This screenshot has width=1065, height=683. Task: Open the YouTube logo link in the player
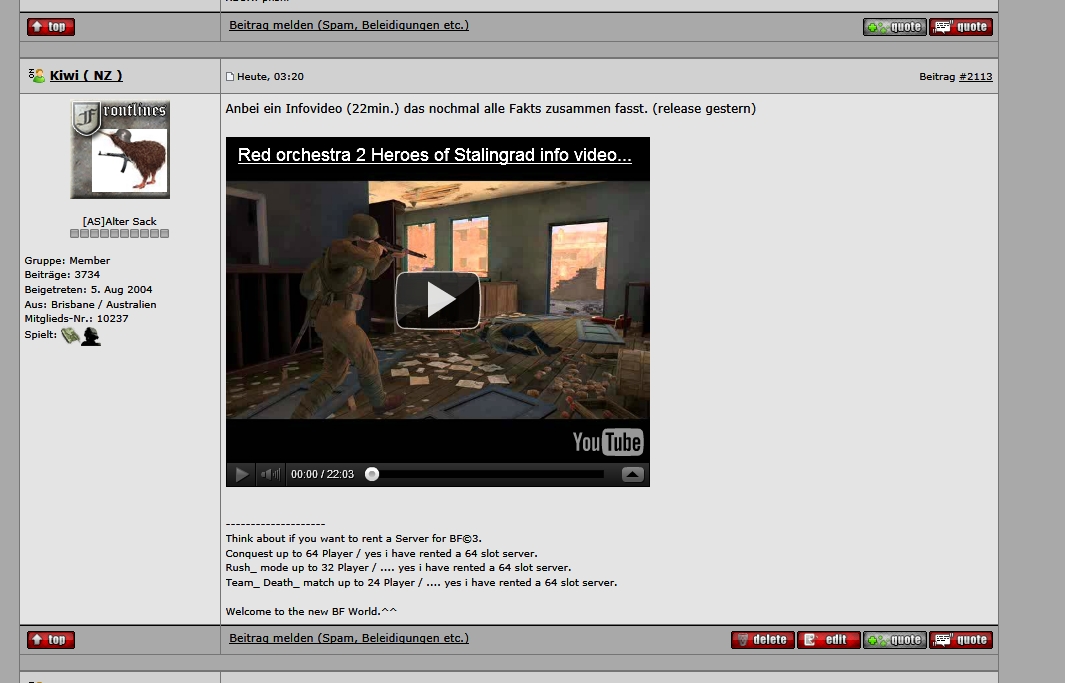click(x=607, y=442)
